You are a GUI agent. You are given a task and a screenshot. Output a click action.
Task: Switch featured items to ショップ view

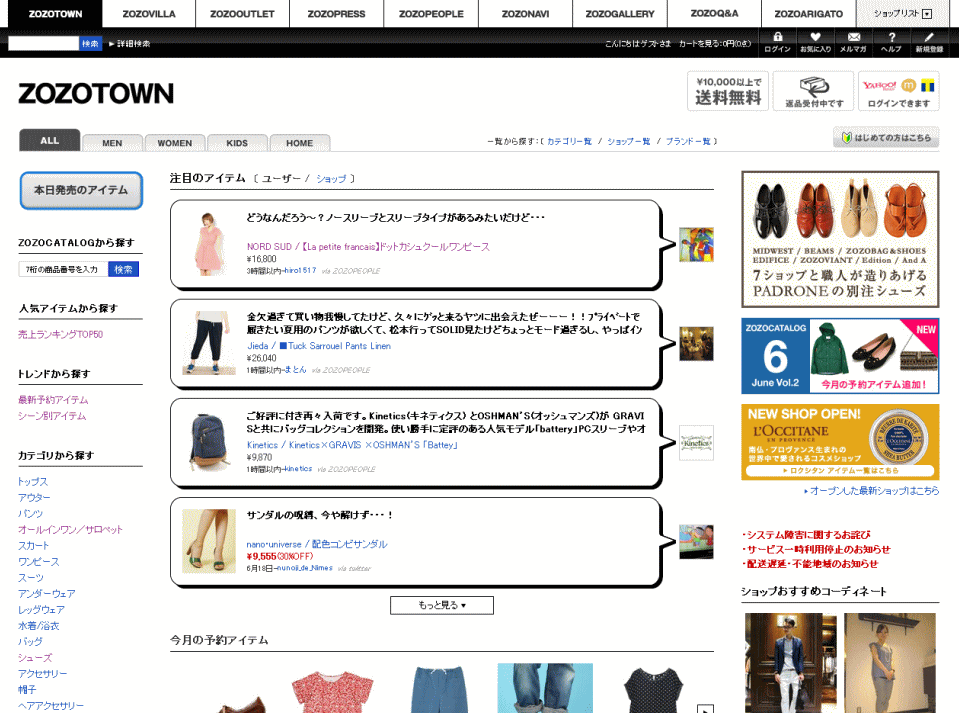[x=331, y=179]
